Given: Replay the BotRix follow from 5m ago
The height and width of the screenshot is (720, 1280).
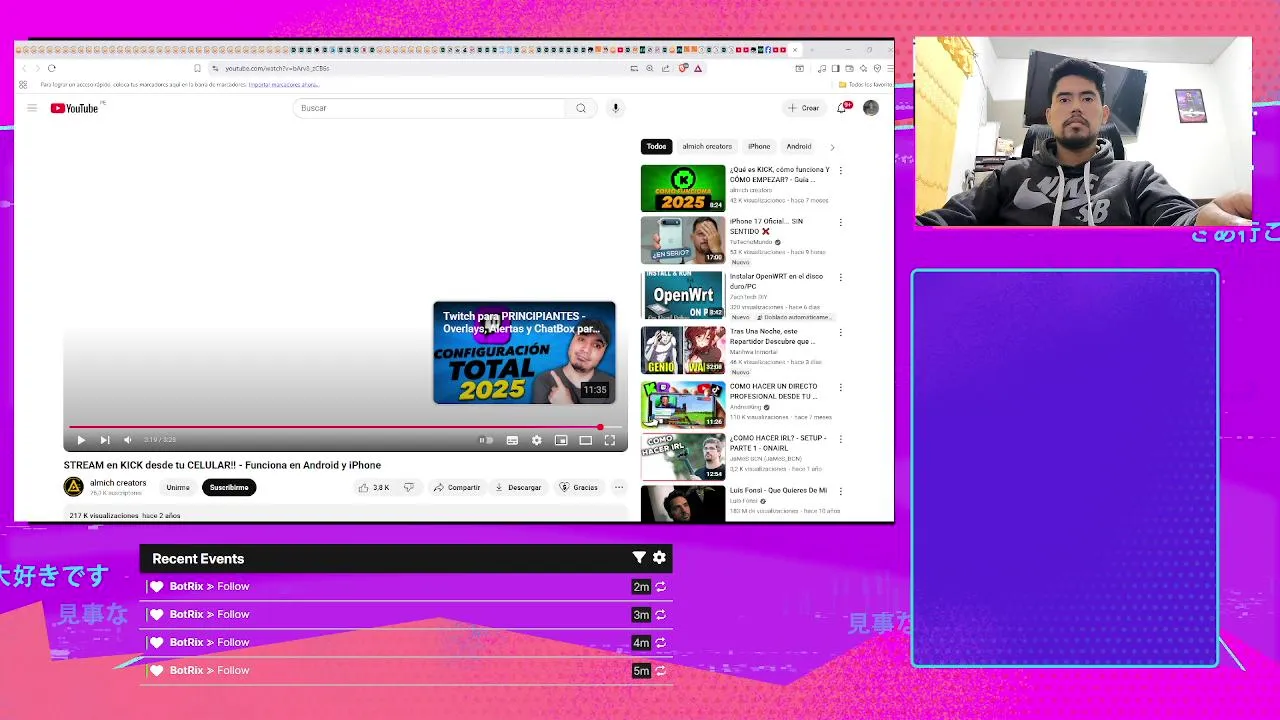Looking at the screenshot, I should [x=661, y=671].
